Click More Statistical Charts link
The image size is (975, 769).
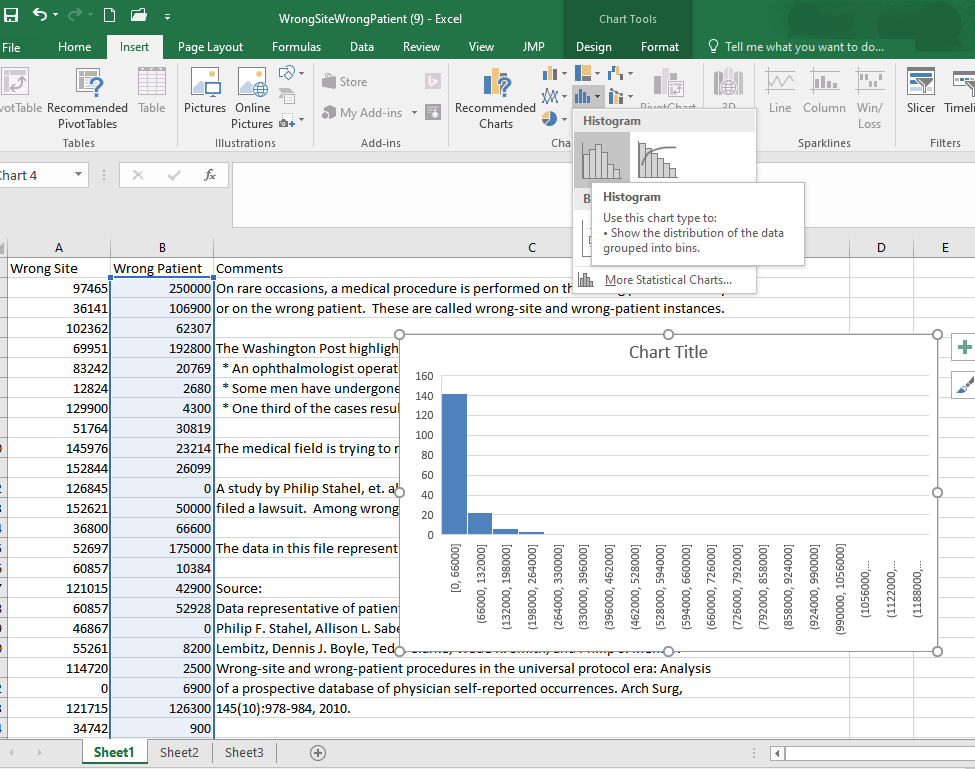coord(667,280)
